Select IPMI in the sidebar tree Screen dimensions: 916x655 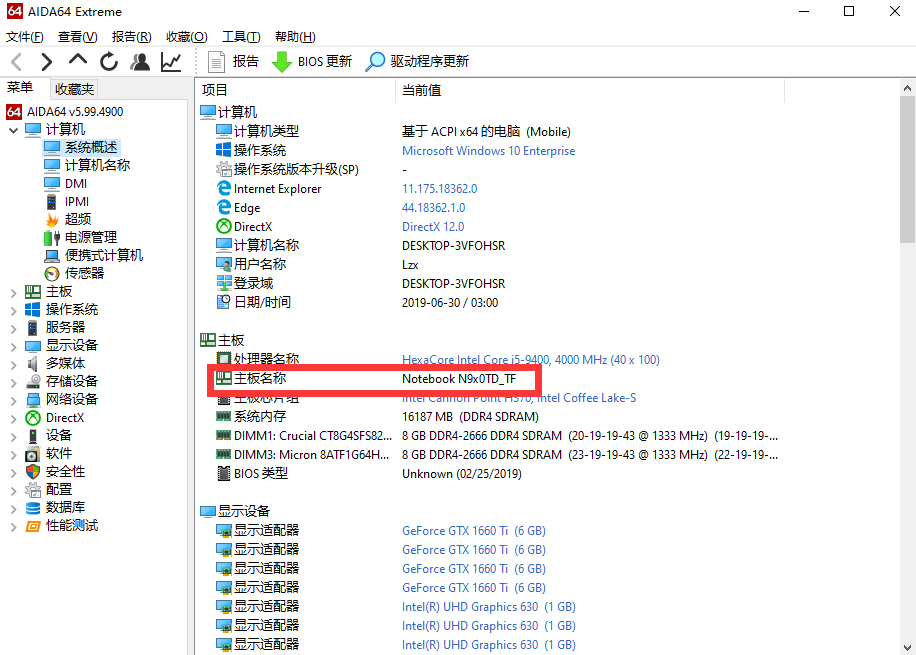click(77, 202)
